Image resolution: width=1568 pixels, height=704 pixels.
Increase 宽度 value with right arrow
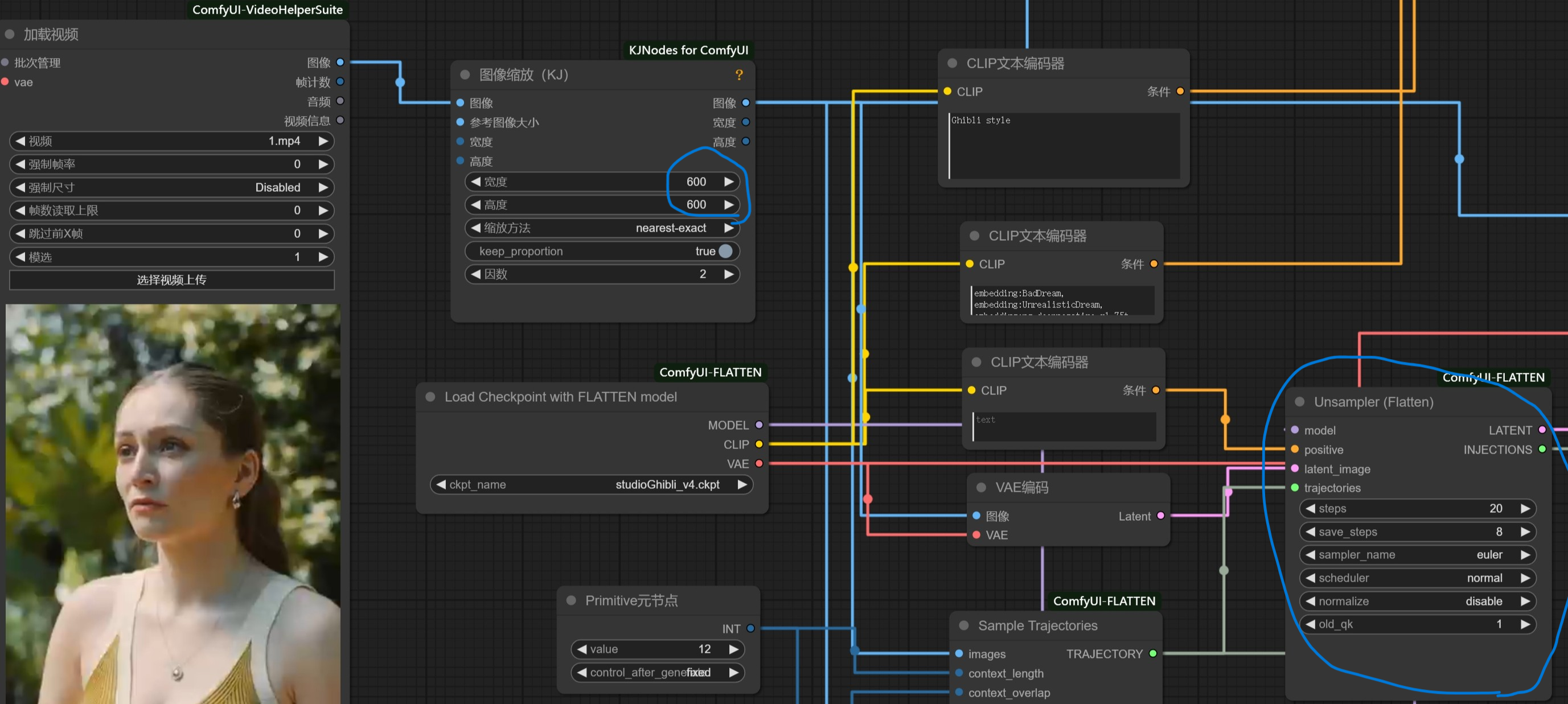click(x=729, y=182)
